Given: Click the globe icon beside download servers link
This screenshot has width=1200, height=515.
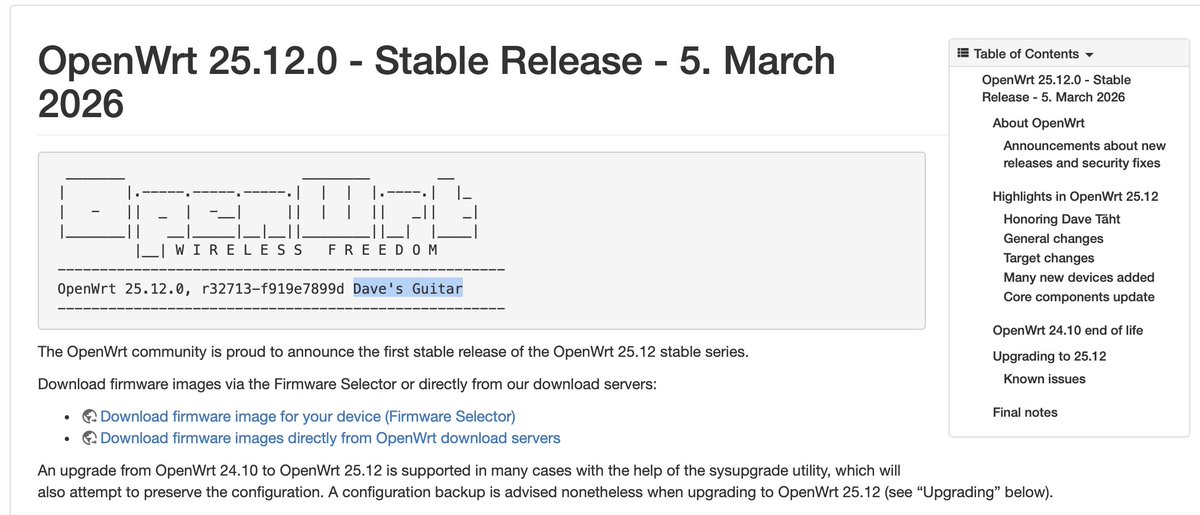Looking at the screenshot, I should 90,438.
